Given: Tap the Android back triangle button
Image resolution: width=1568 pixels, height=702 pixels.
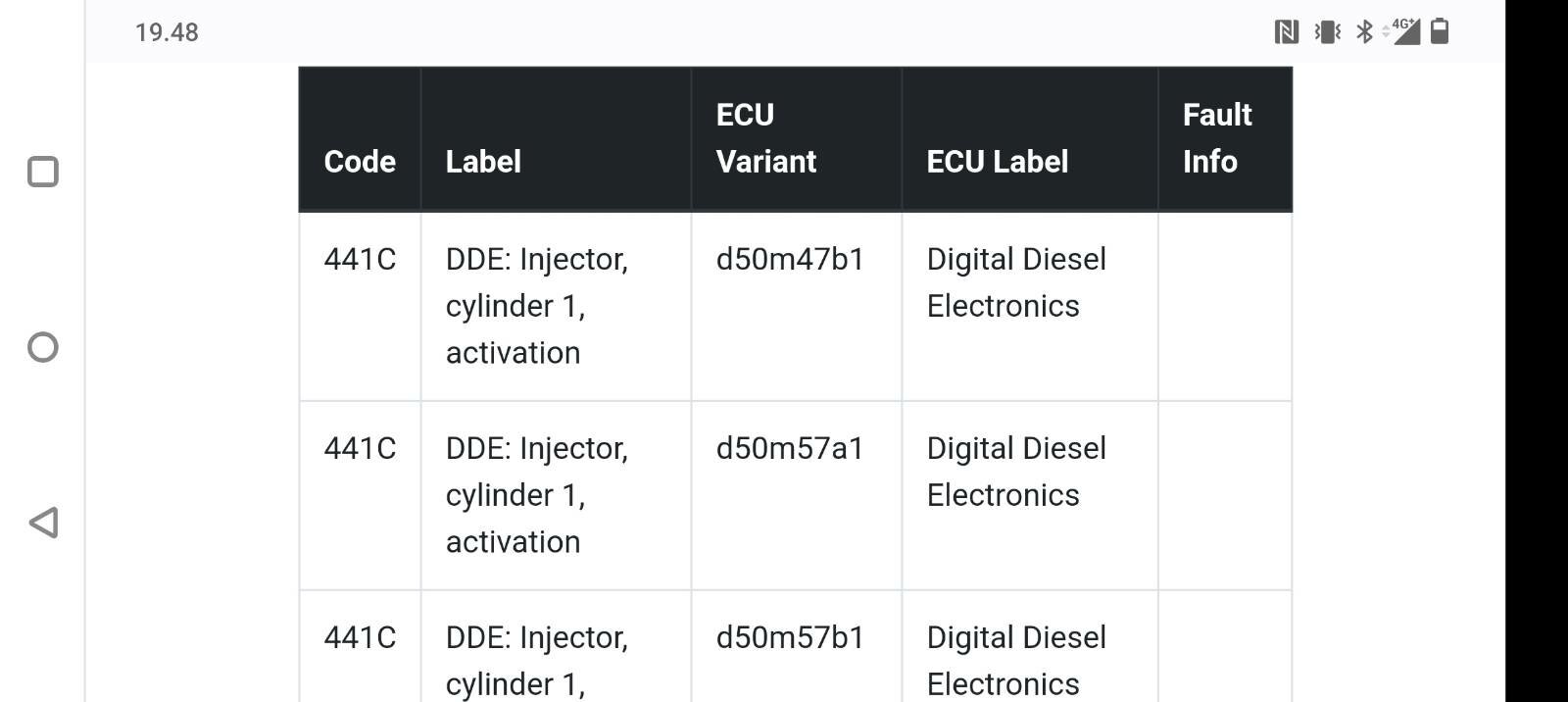Looking at the screenshot, I should pos(43,523).
